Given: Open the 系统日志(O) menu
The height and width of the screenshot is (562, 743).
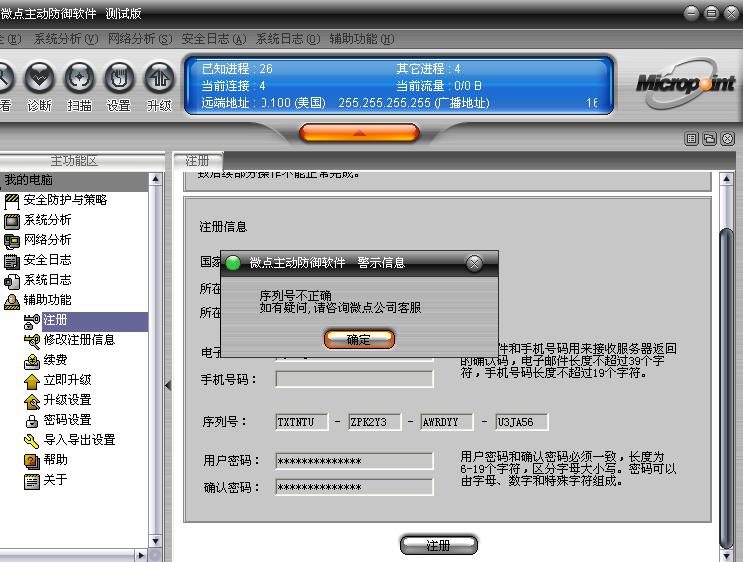Looking at the screenshot, I should [x=288, y=39].
